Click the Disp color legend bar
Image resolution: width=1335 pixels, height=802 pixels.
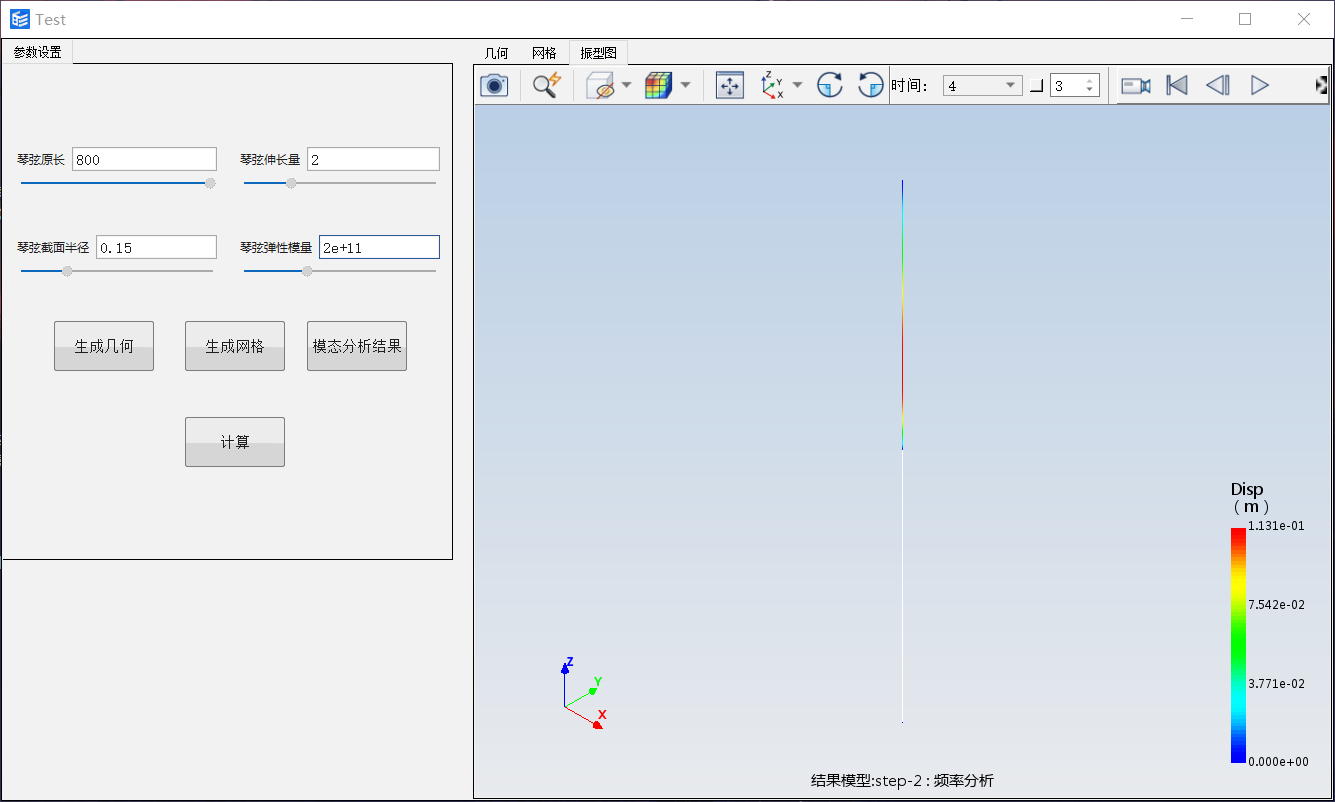(1238, 645)
